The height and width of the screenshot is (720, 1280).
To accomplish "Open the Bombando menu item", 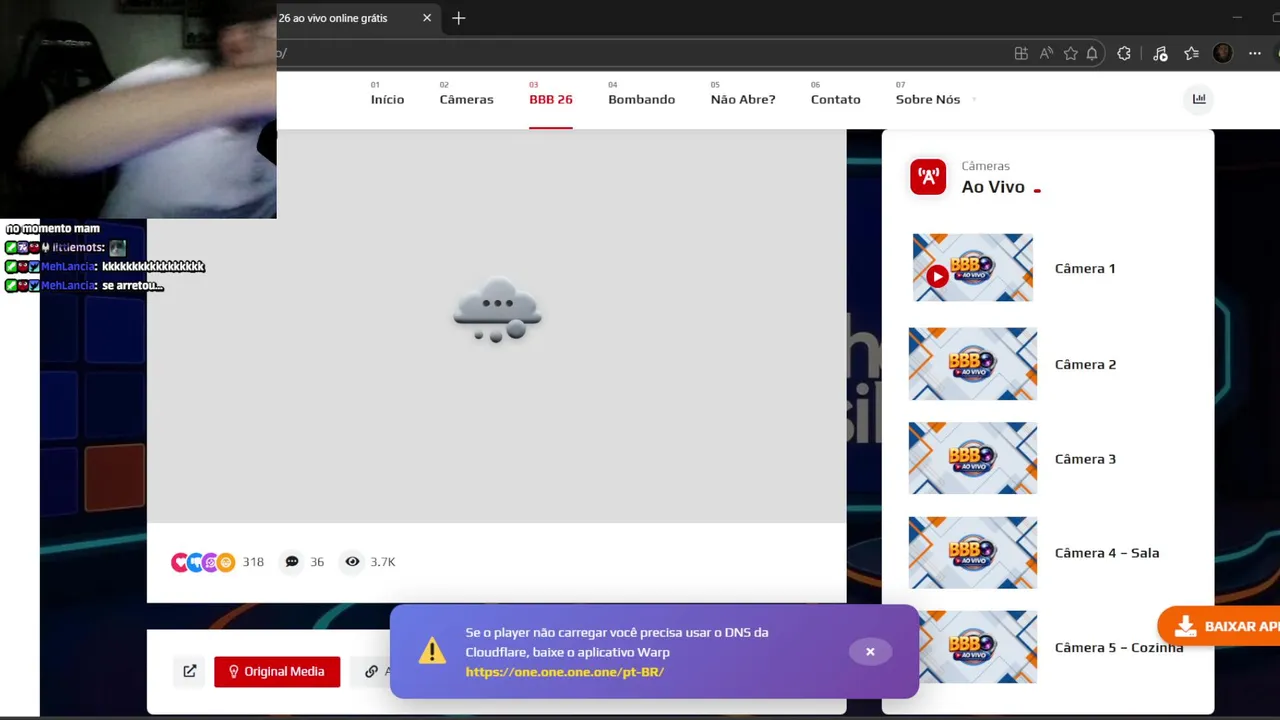I will (641, 99).
